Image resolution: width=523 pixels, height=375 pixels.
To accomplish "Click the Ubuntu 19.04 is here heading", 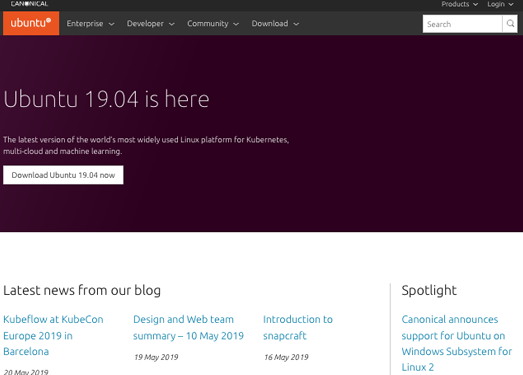I will (106, 99).
